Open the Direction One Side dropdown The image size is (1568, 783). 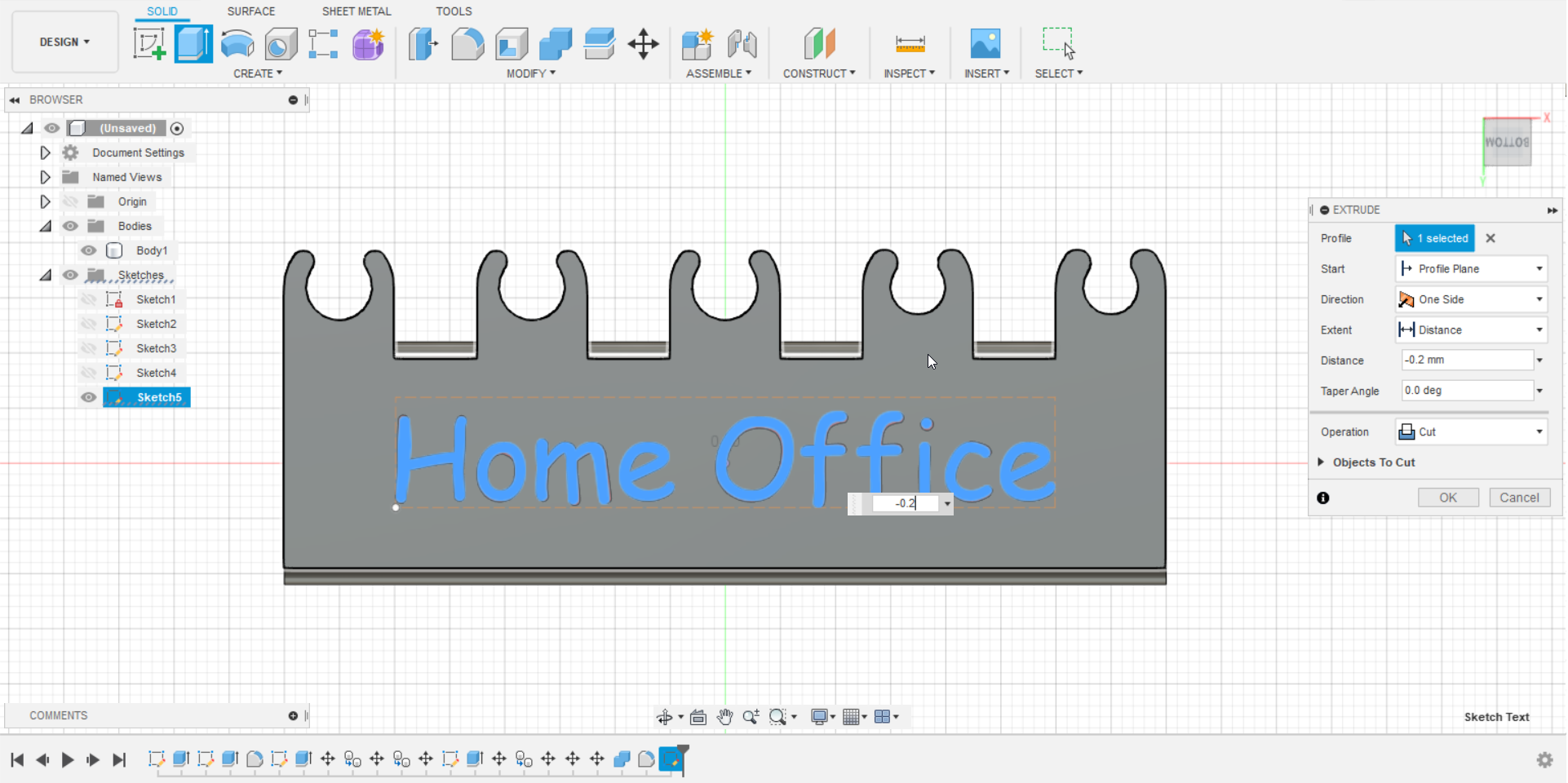click(1472, 299)
